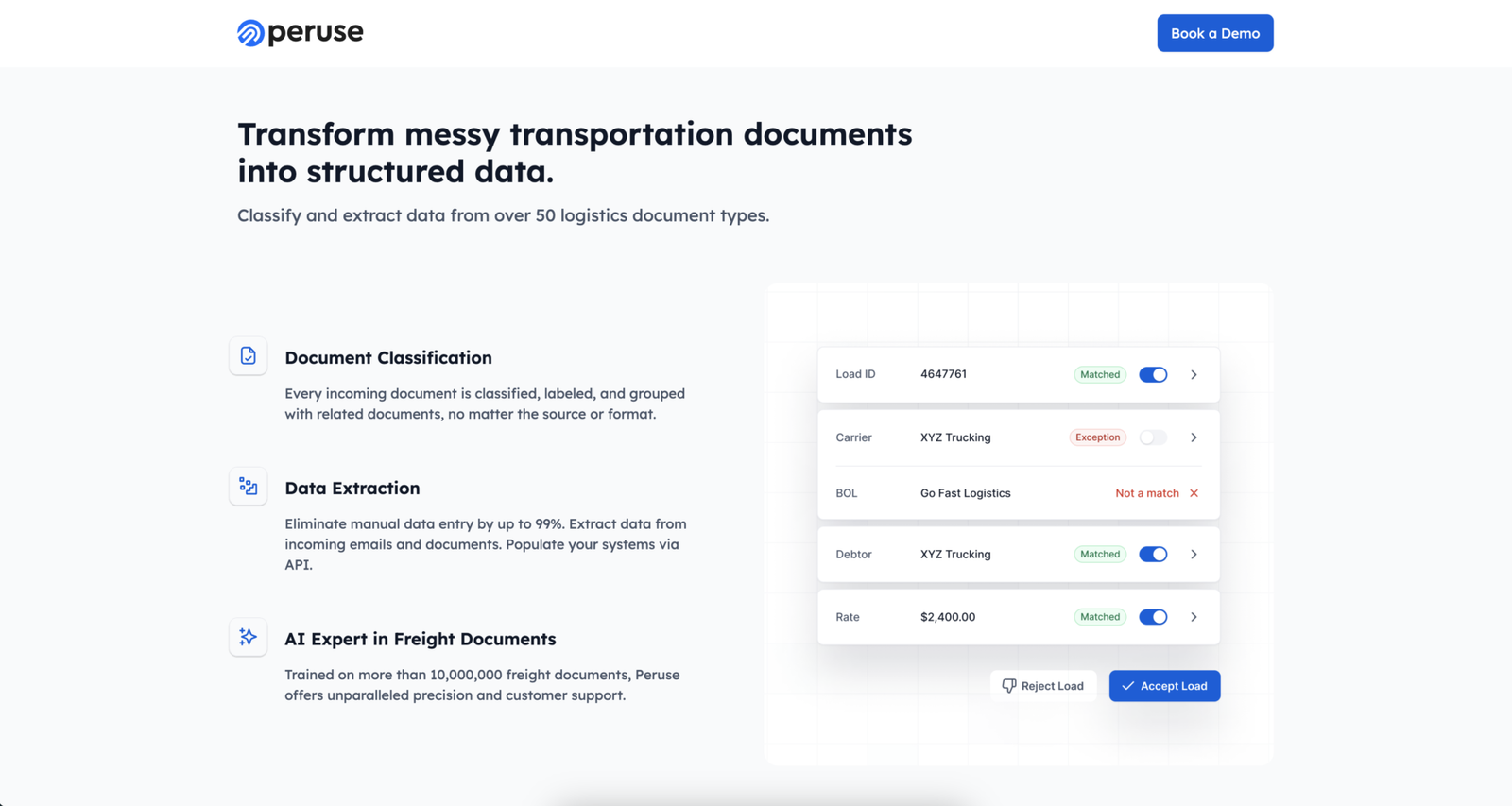Click the main headline about transportation documents
This screenshot has width=1512, height=806.
pyautogui.click(x=575, y=152)
